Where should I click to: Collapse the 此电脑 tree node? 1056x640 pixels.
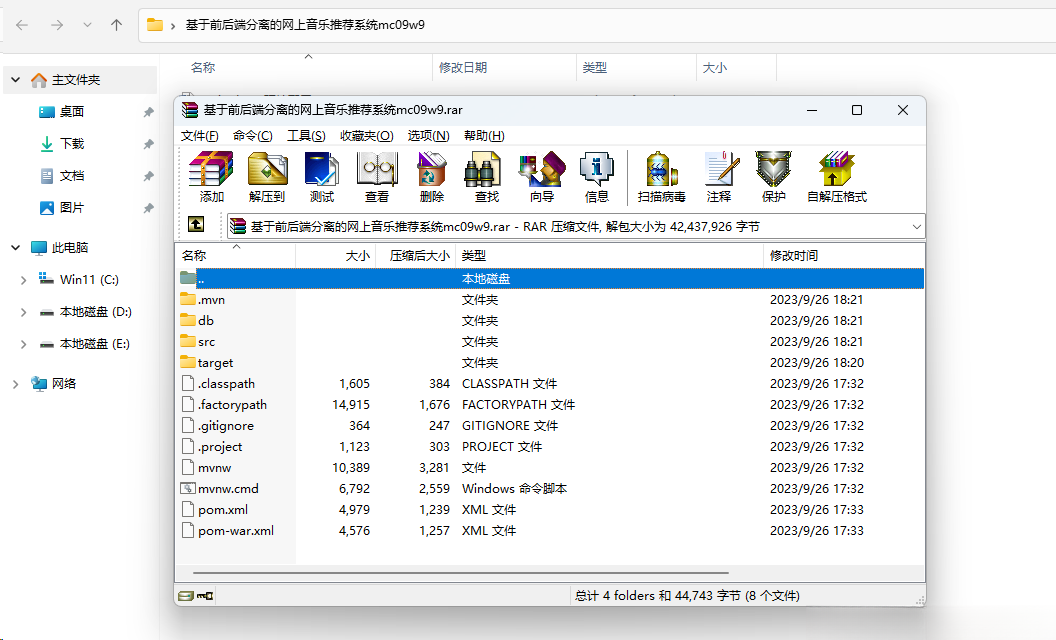click(x=15, y=248)
